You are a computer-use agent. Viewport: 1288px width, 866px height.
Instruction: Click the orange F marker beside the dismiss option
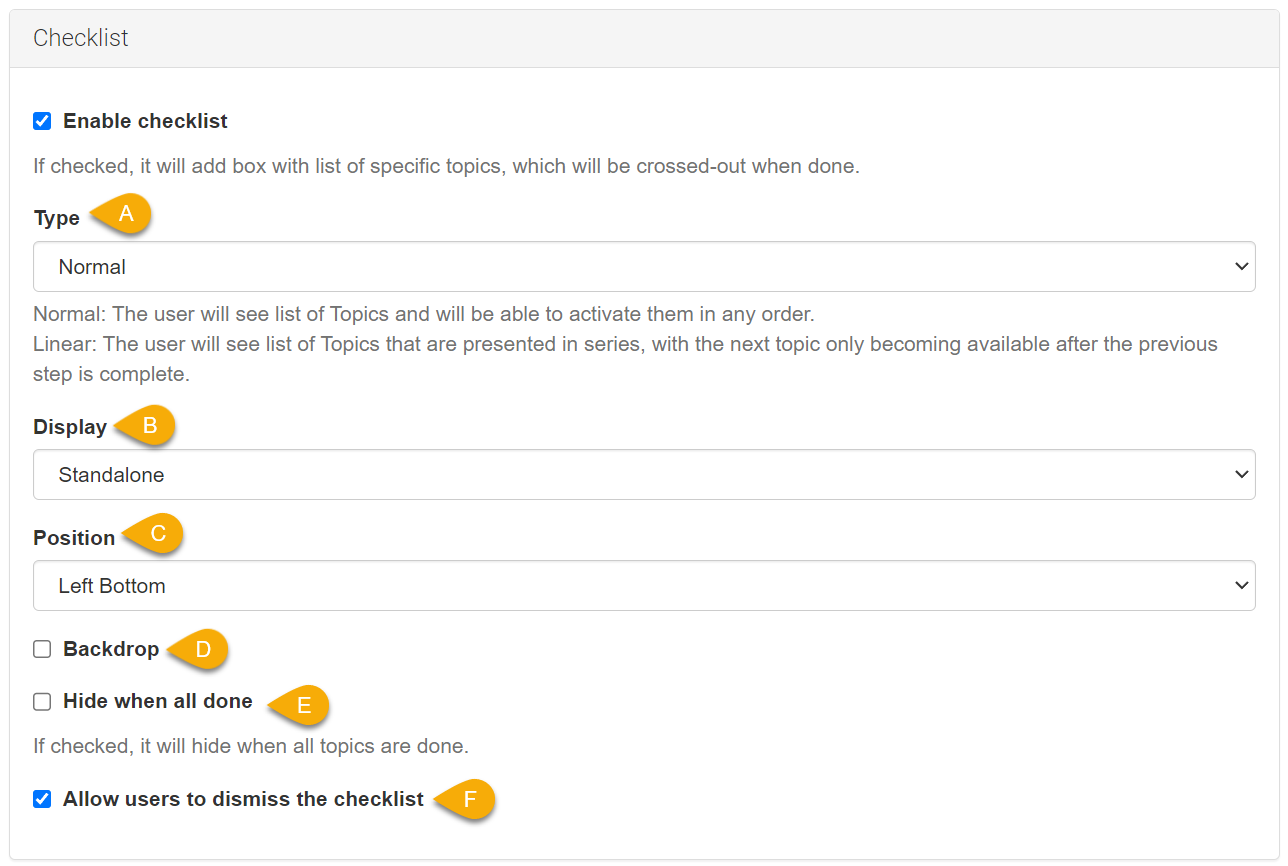(x=470, y=800)
